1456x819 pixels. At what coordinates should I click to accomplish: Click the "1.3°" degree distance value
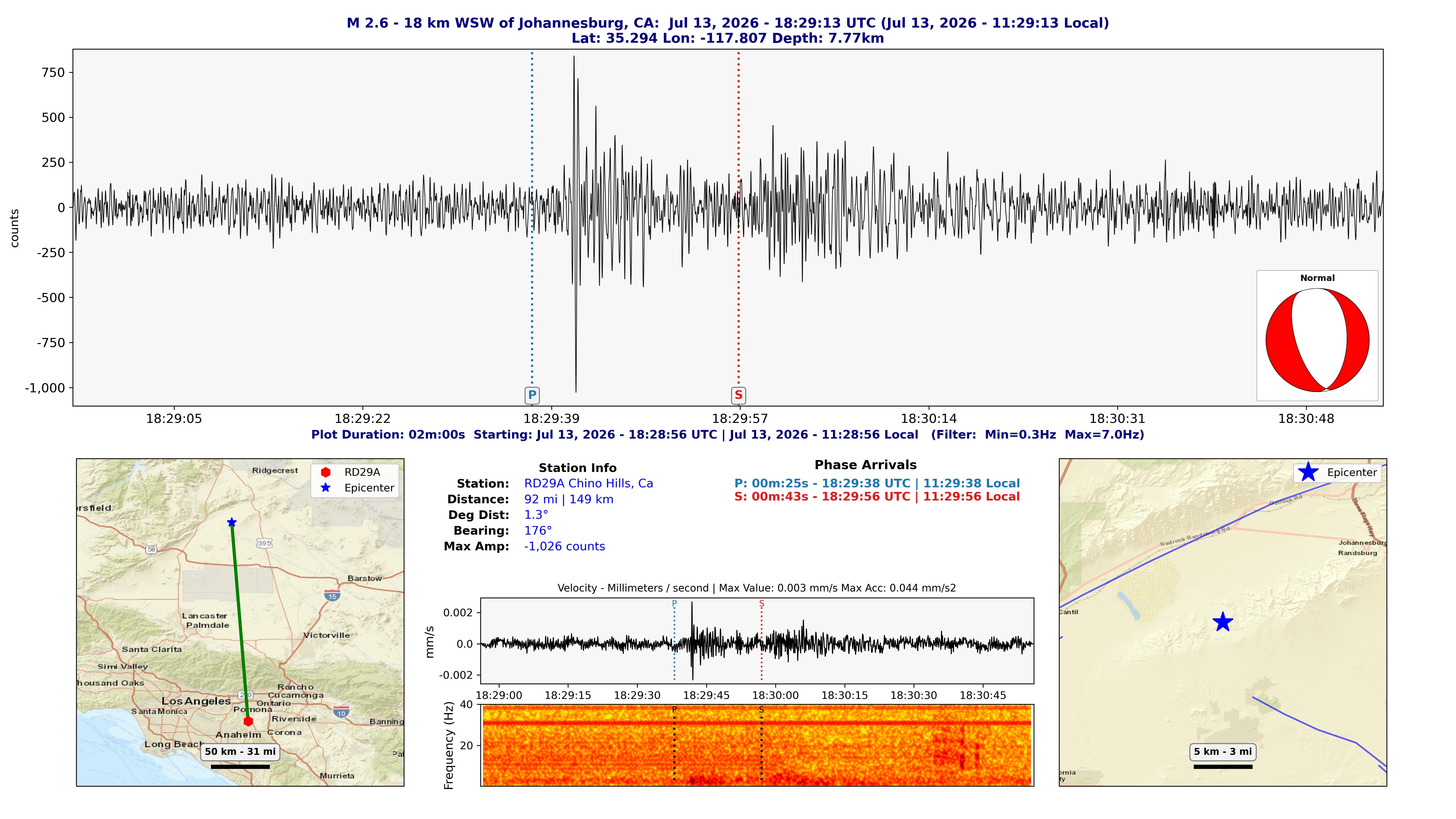pyautogui.click(x=536, y=515)
